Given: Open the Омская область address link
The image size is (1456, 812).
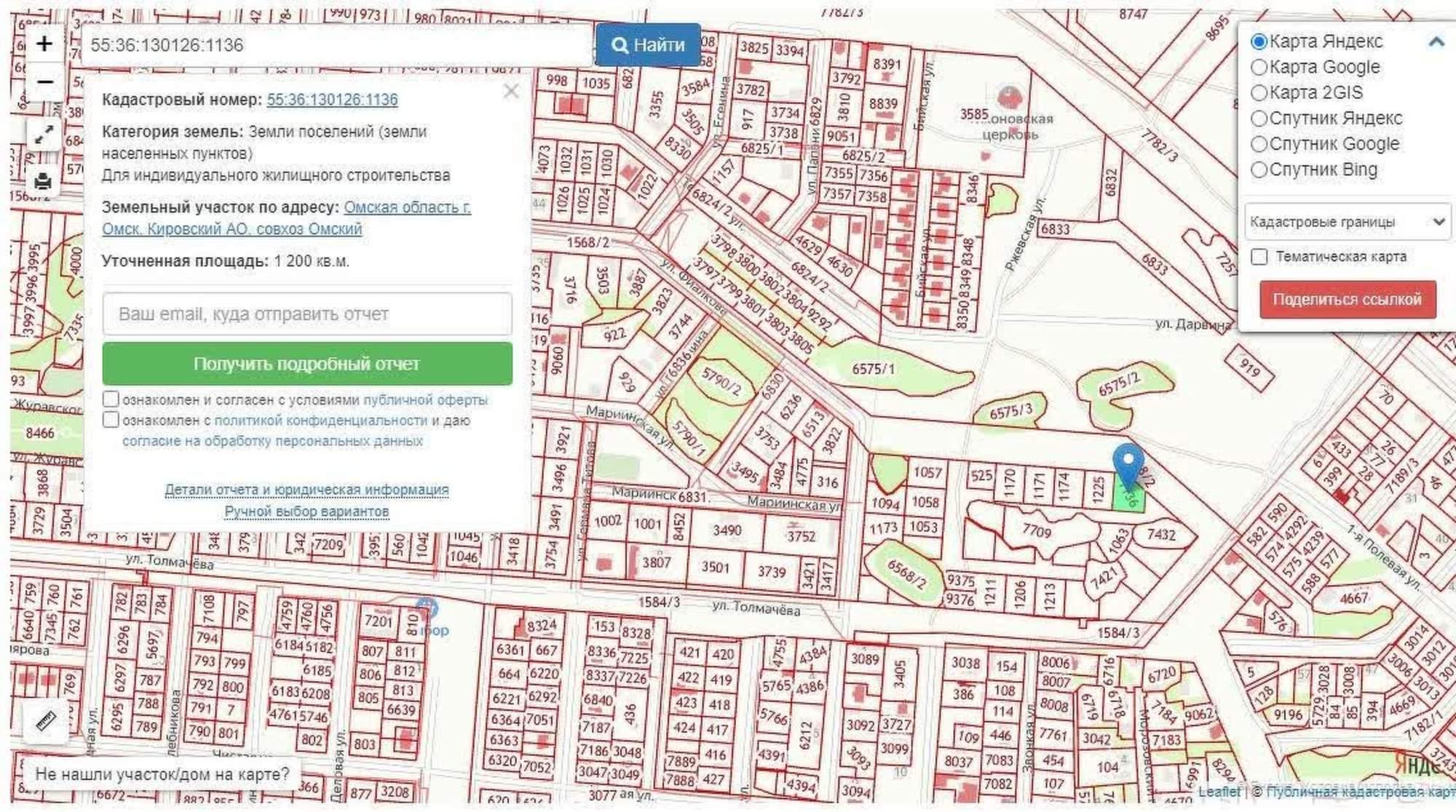Looking at the screenshot, I should [287, 218].
